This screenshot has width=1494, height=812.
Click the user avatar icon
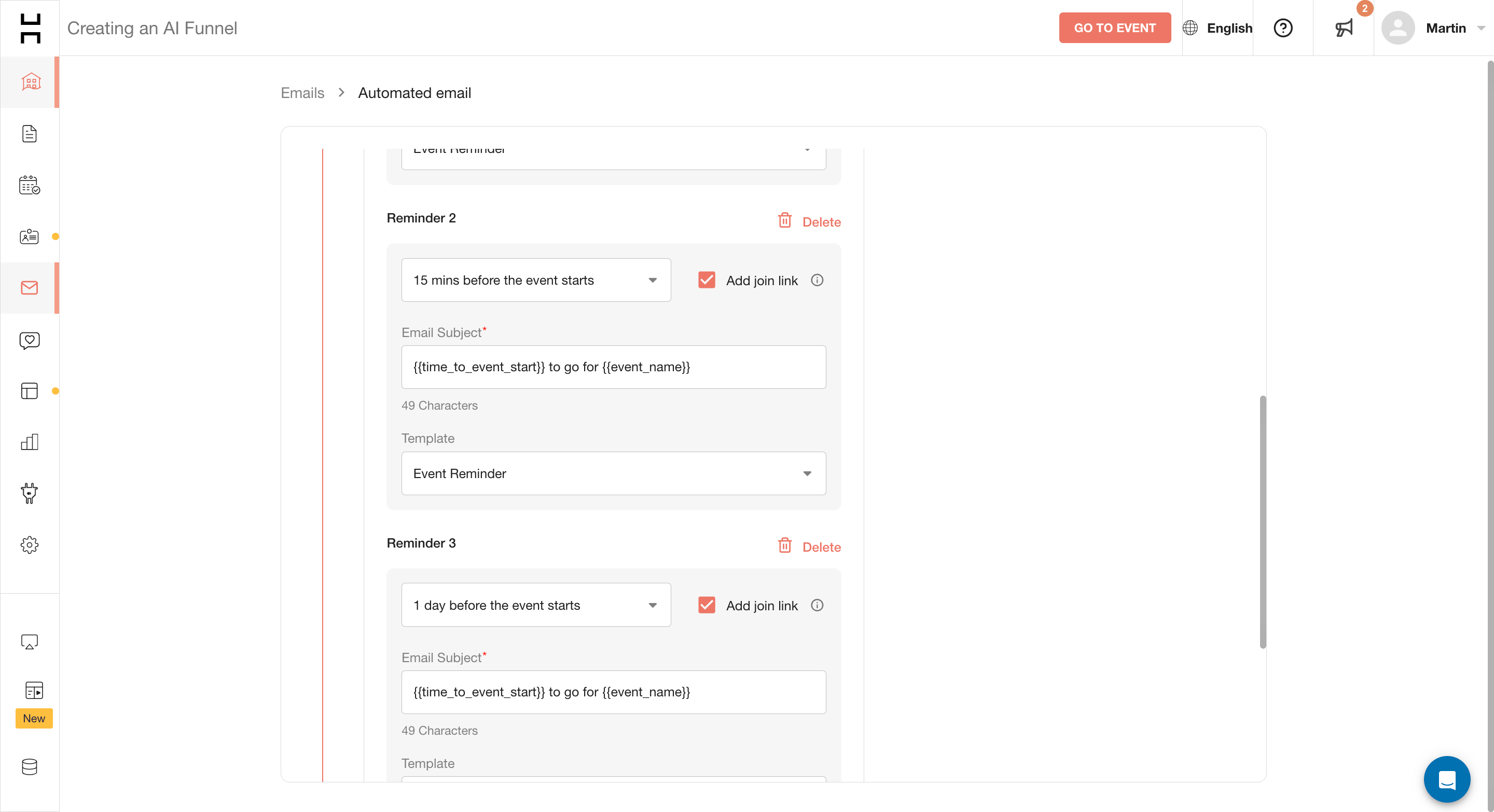[1398, 28]
